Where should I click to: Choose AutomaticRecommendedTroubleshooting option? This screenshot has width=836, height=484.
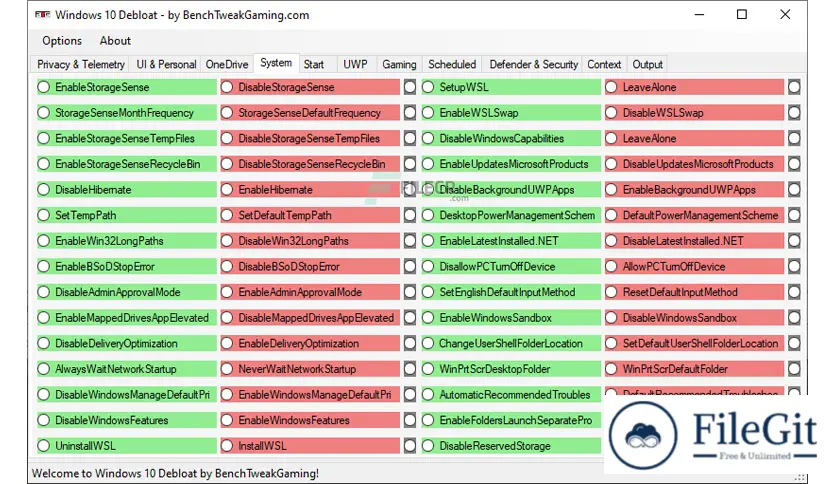(x=511, y=394)
